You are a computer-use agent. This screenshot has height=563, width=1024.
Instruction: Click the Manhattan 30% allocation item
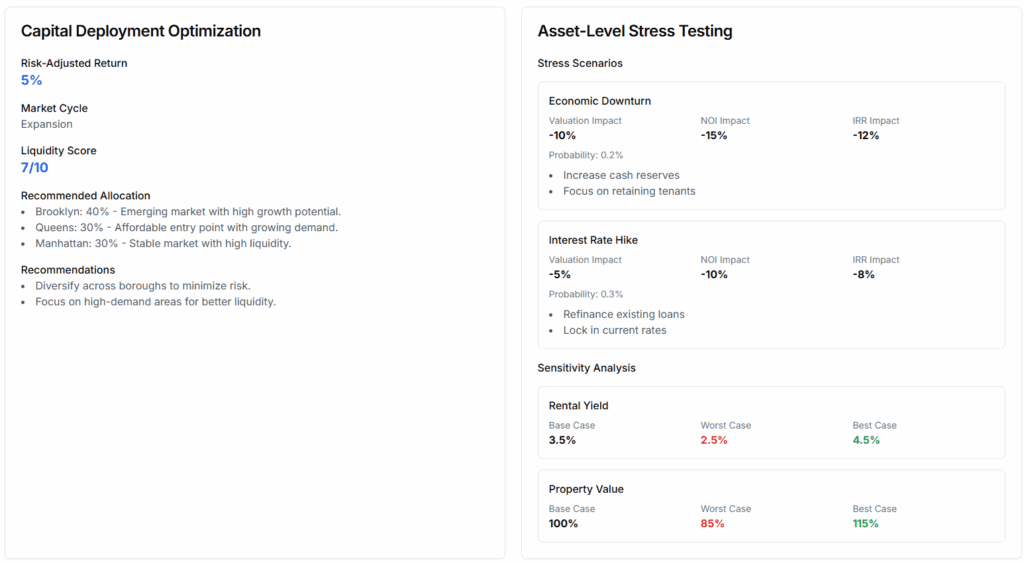pos(163,243)
